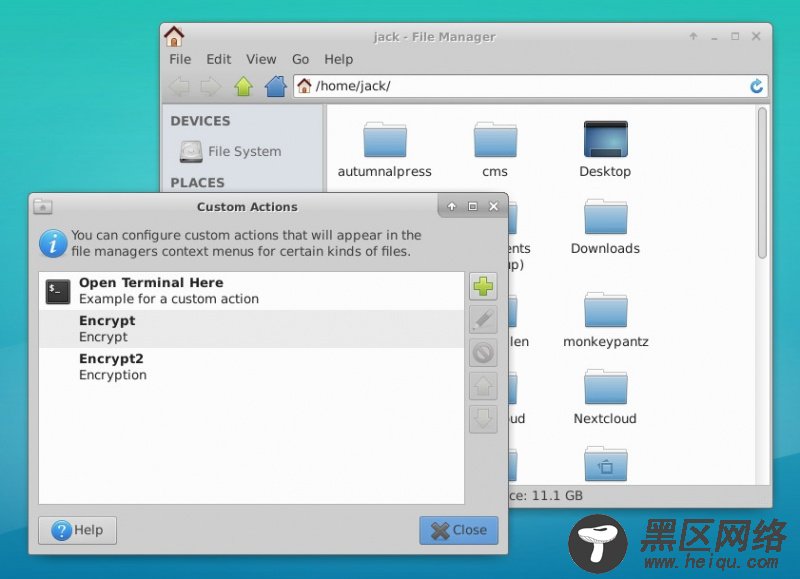Select the Nextcloud folder

click(605, 397)
